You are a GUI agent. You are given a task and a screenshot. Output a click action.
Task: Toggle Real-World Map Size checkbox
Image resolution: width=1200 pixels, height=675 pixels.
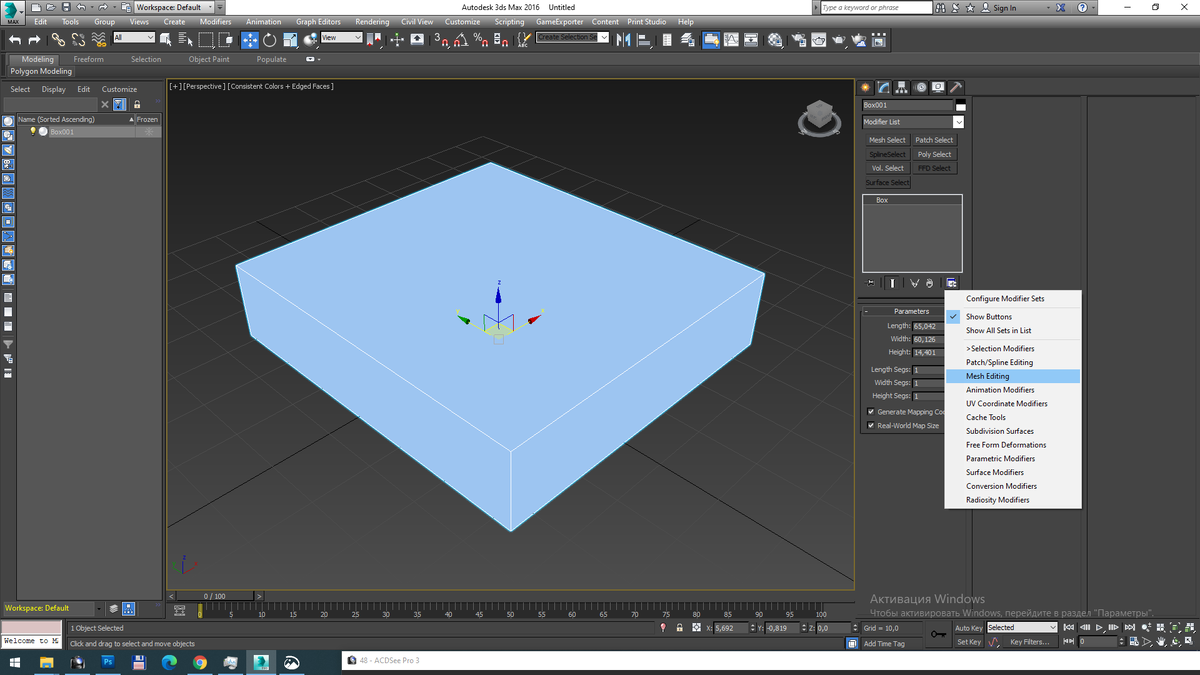tap(871, 425)
